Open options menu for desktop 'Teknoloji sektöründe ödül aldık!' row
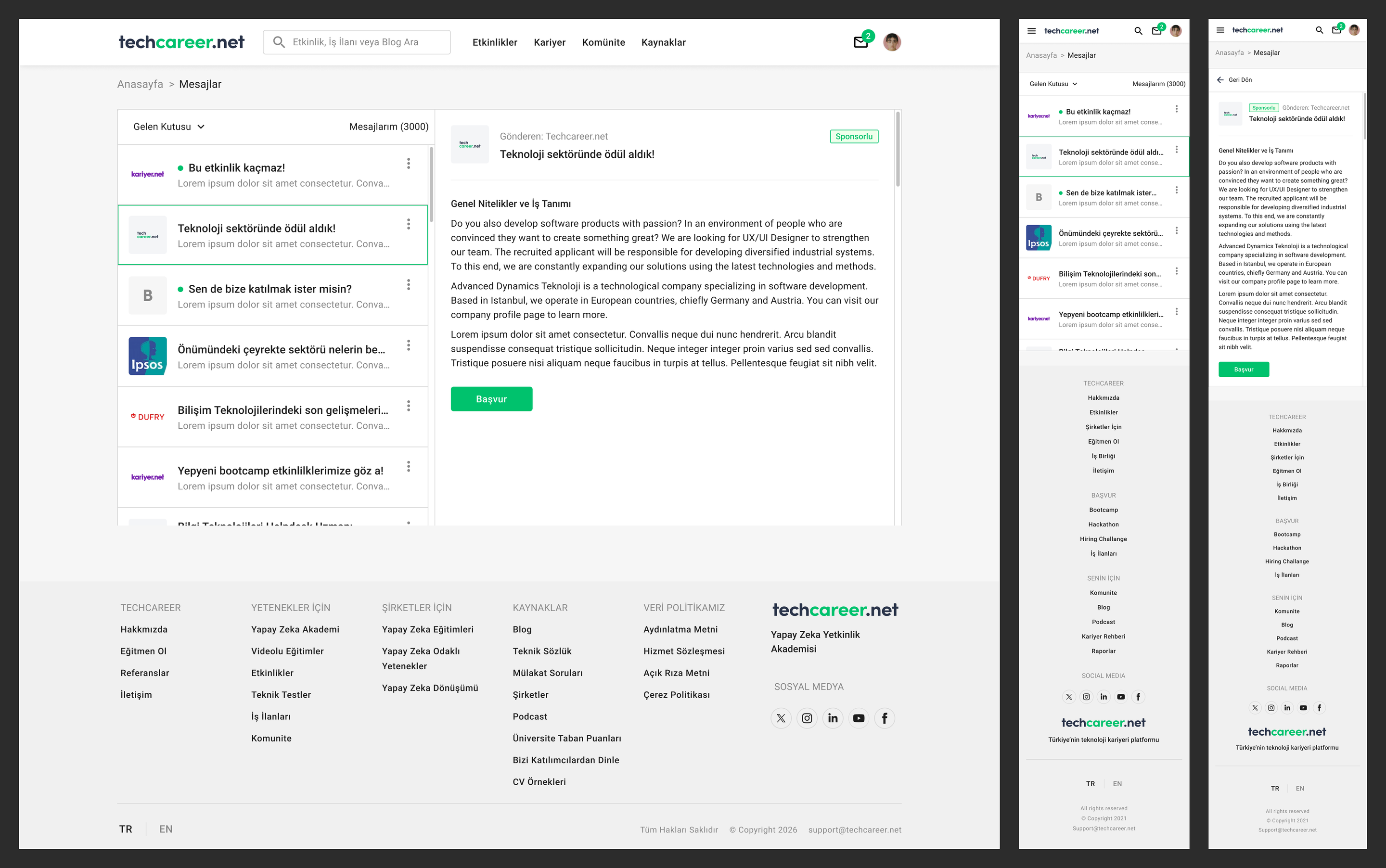Image resolution: width=1386 pixels, height=868 pixels. pos(408,224)
